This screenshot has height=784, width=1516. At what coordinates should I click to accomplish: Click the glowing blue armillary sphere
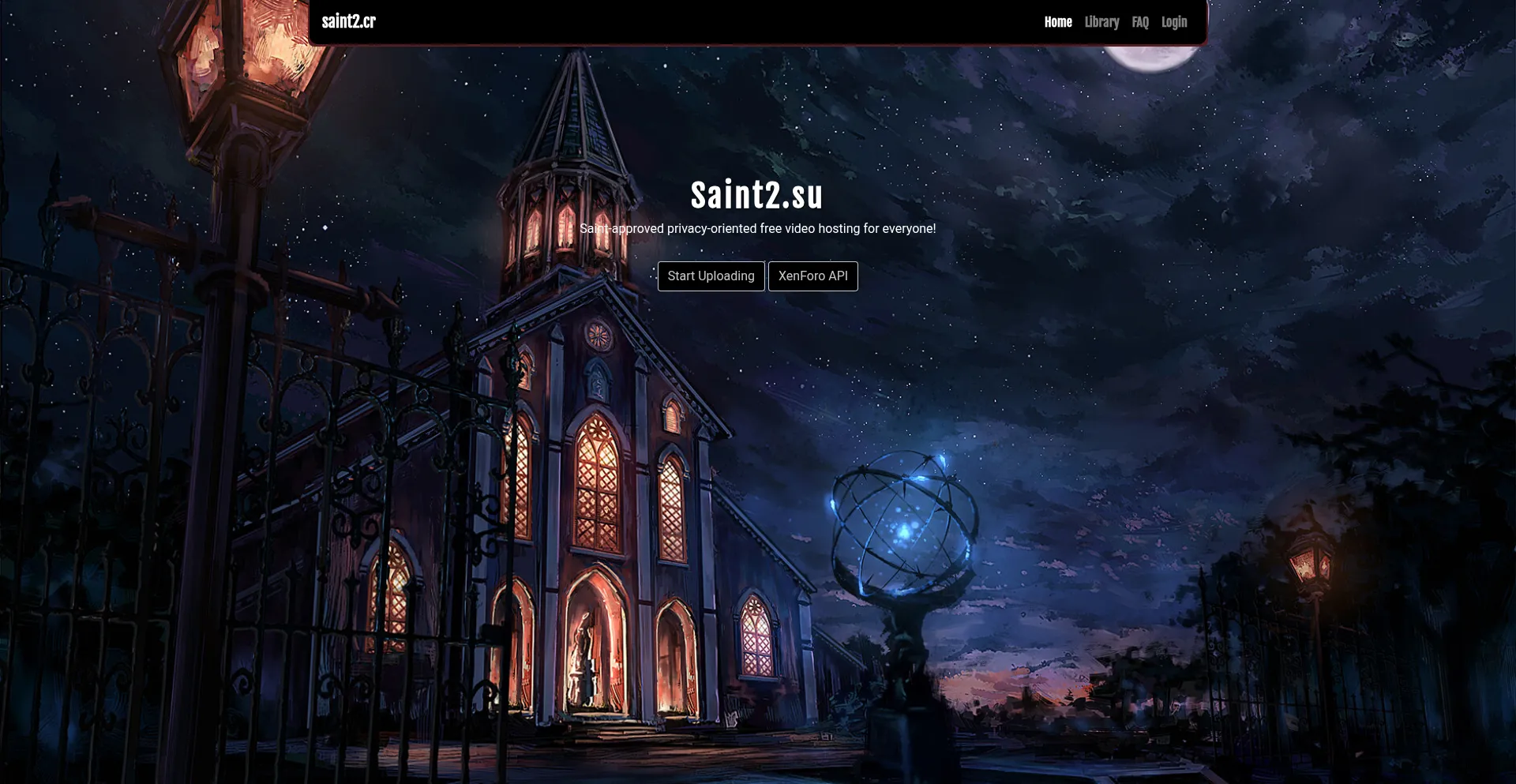pyautogui.click(x=903, y=523)
